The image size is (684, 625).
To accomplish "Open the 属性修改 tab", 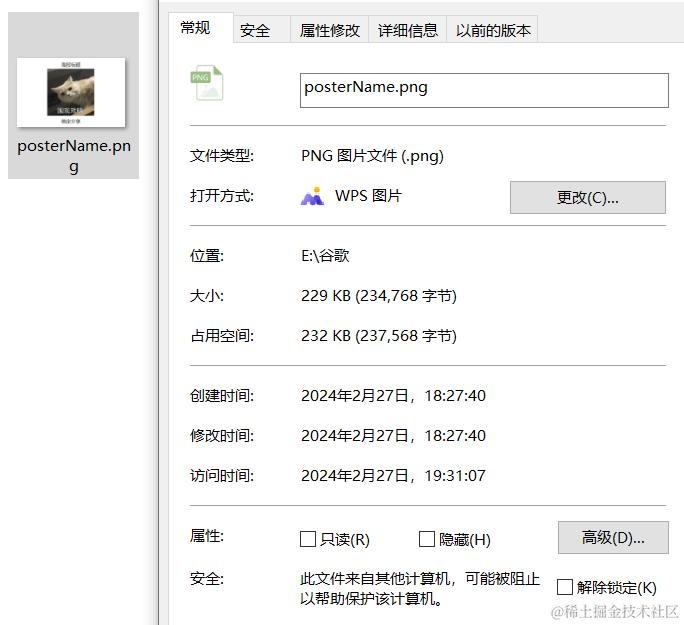I will [330, 31].
